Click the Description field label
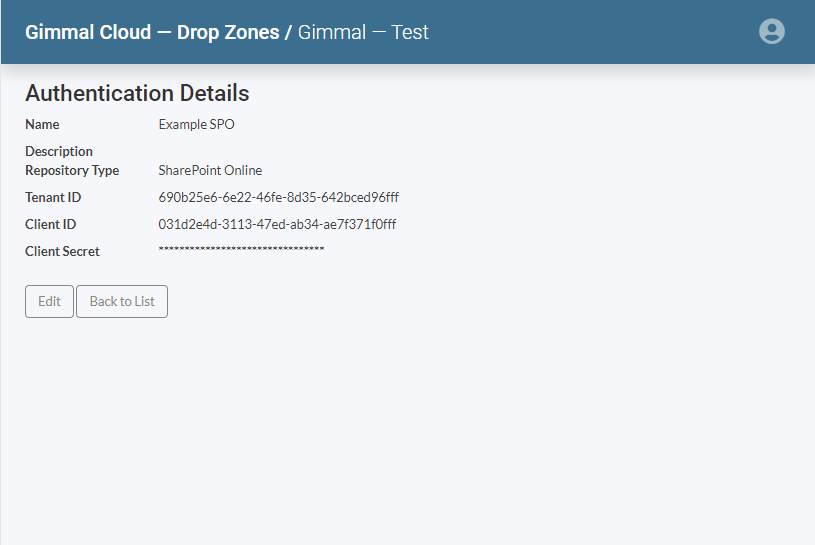Viewport: 815px width, 545px height. pos(59,152)
